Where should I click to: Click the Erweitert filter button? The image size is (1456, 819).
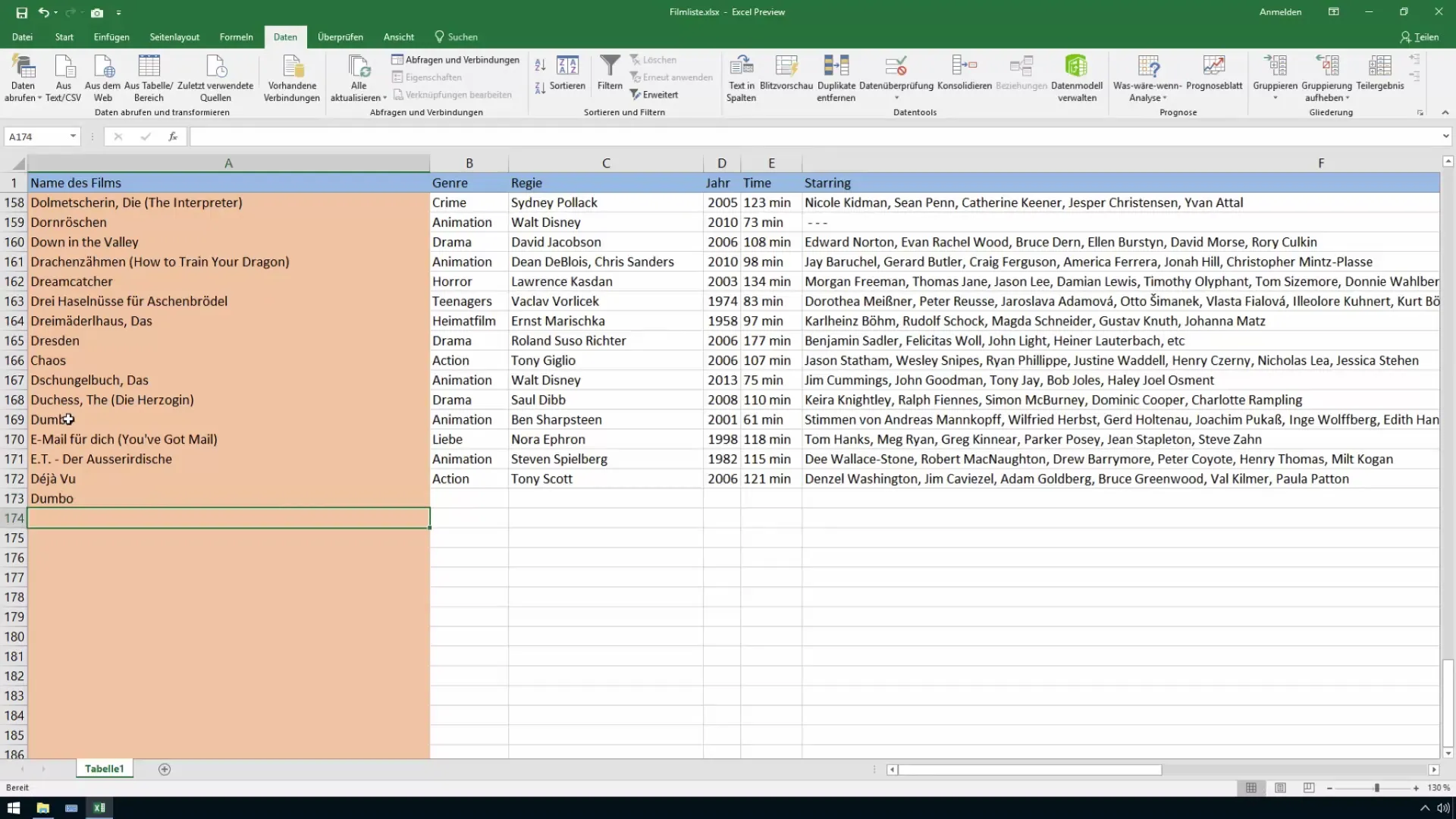654,95
